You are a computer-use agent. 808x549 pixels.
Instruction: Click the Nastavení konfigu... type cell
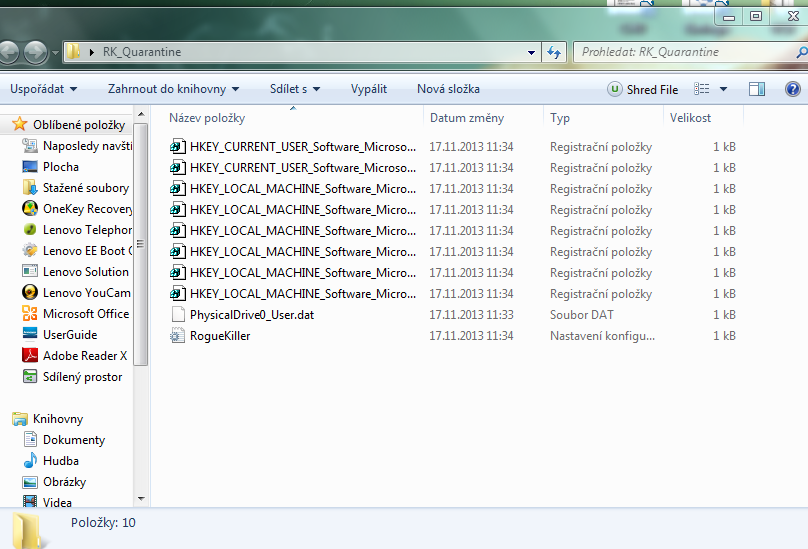[x=602, y=336]
